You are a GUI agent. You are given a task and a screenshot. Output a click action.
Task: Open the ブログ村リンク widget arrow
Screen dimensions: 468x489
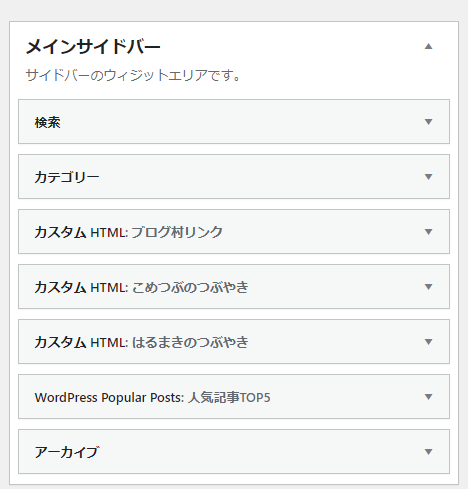coord(428,232)
